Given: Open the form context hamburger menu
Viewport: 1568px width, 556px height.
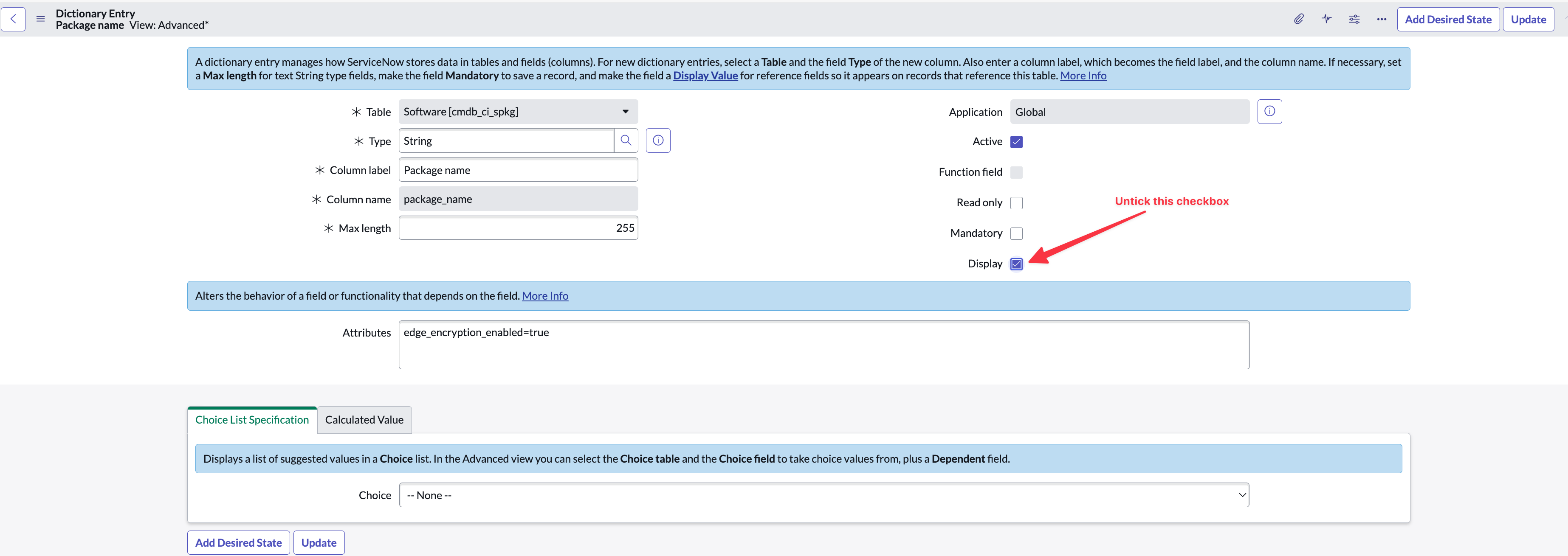Looking at the screenshot, I should 41,20.
